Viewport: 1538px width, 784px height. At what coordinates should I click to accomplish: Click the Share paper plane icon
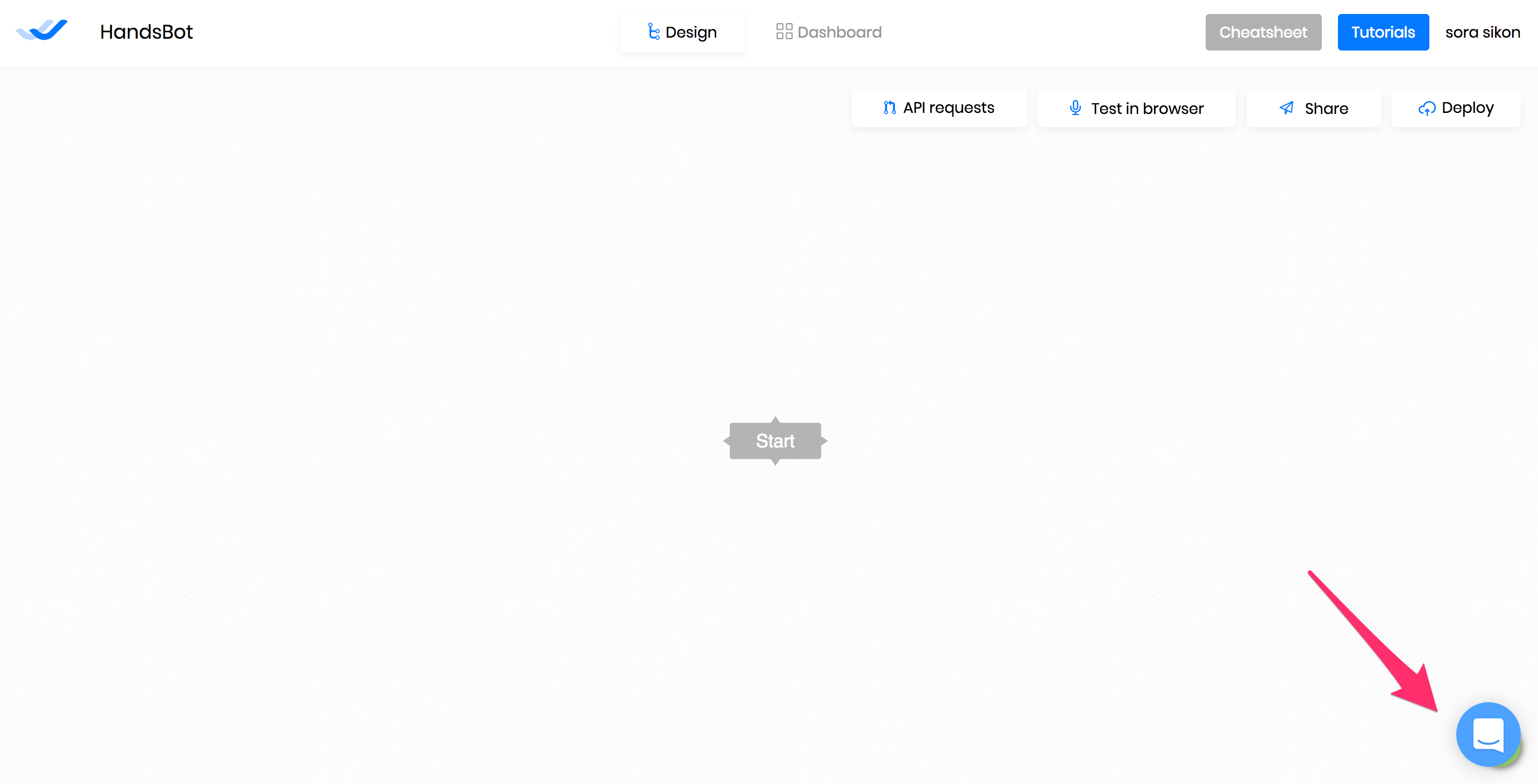(x=1286, y=108)
